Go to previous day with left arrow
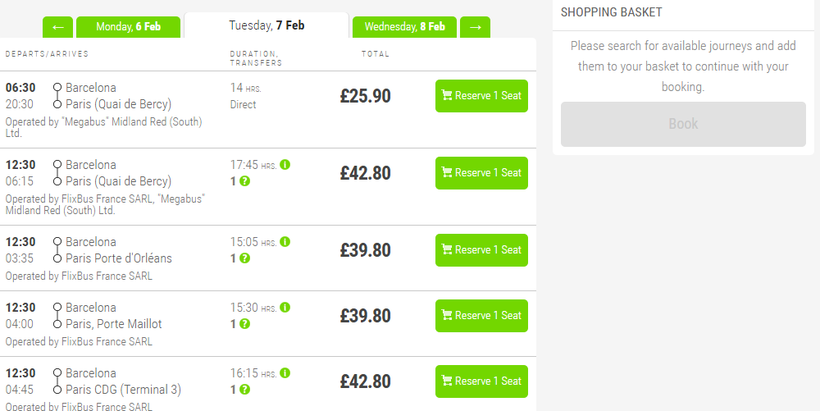 pos(58,26)
